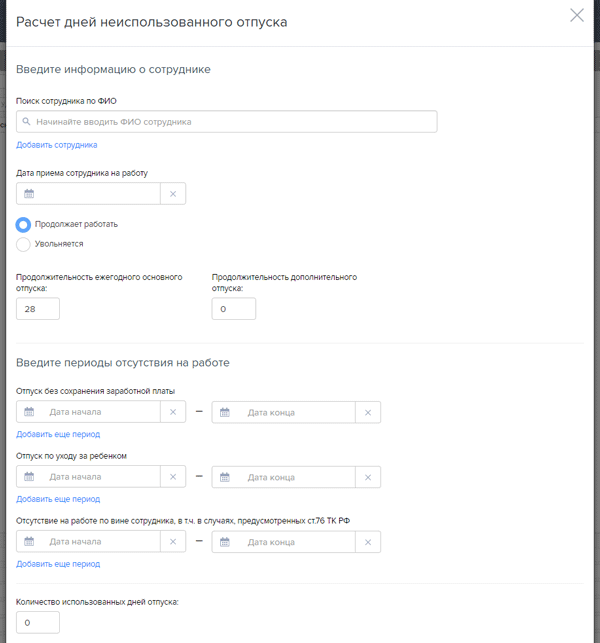Screen dimensions: 600x643
Task: Clear the unpaid leave end date
Action: [368, 412]
